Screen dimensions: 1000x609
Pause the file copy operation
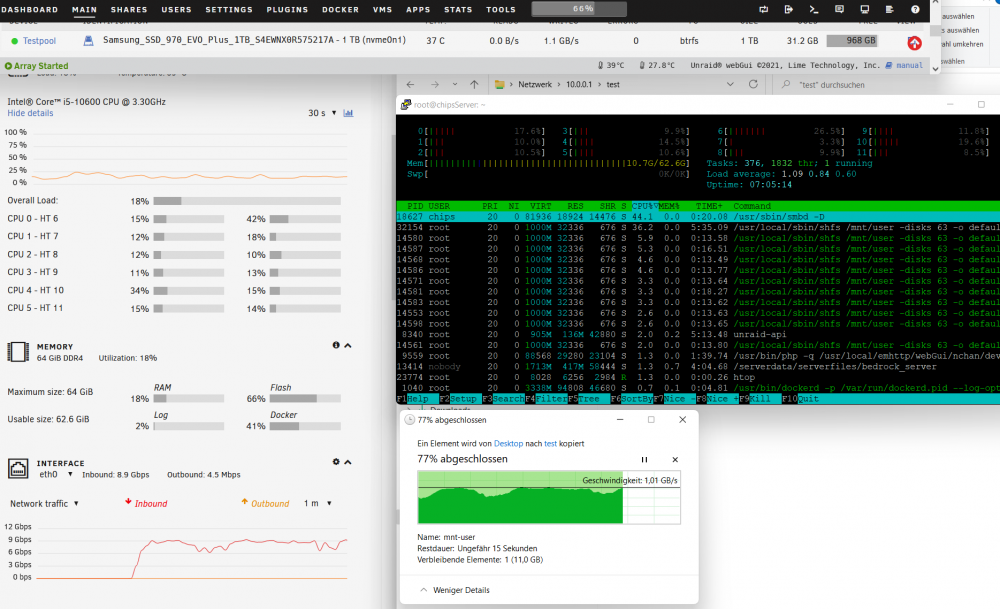click(644, 460)
